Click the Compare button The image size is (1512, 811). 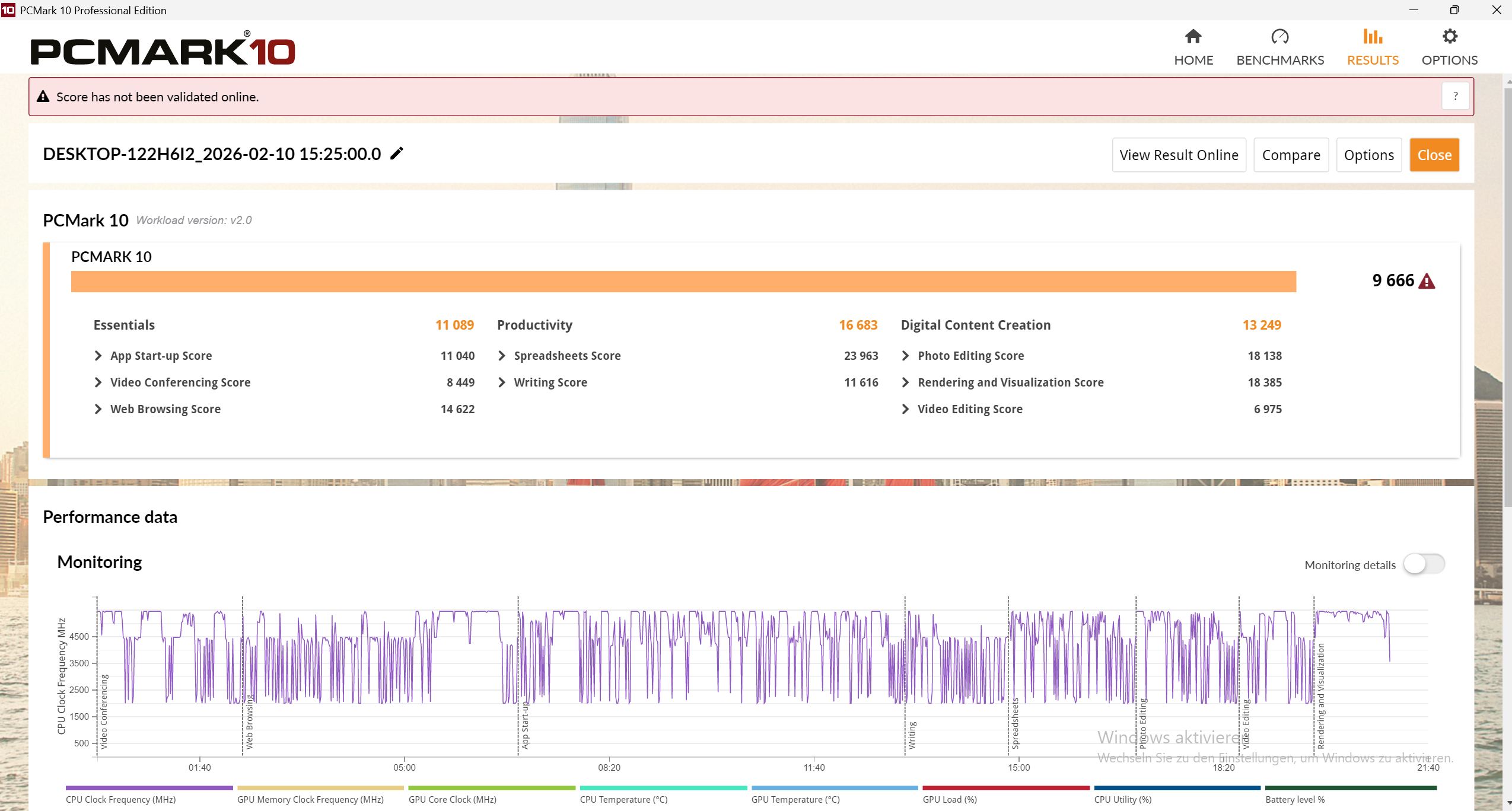(x=1291, y=155)
